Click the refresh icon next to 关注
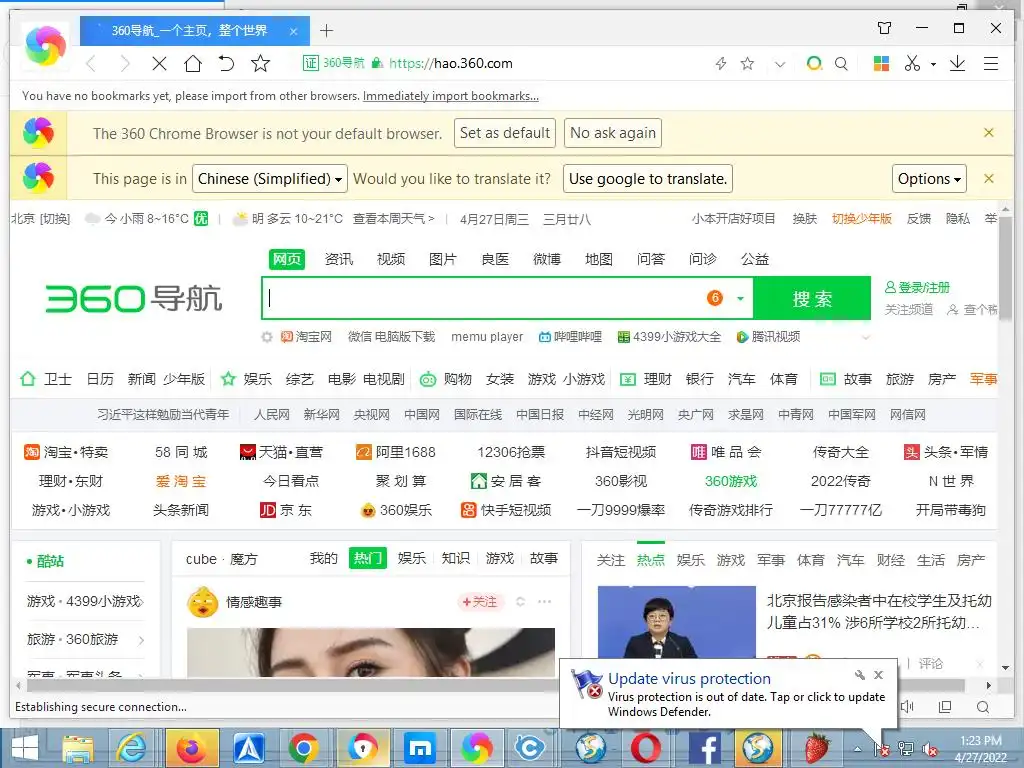1024x768 pixels. point(520,601)
